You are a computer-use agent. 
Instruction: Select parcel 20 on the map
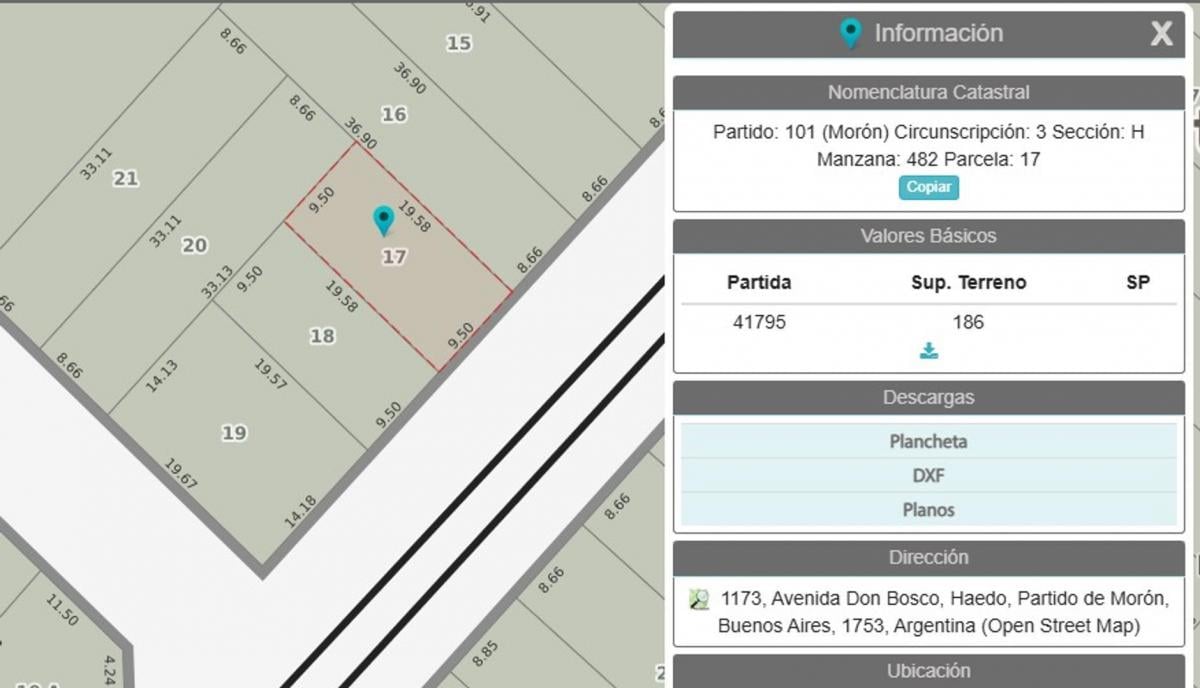click(x=194, y=245)
